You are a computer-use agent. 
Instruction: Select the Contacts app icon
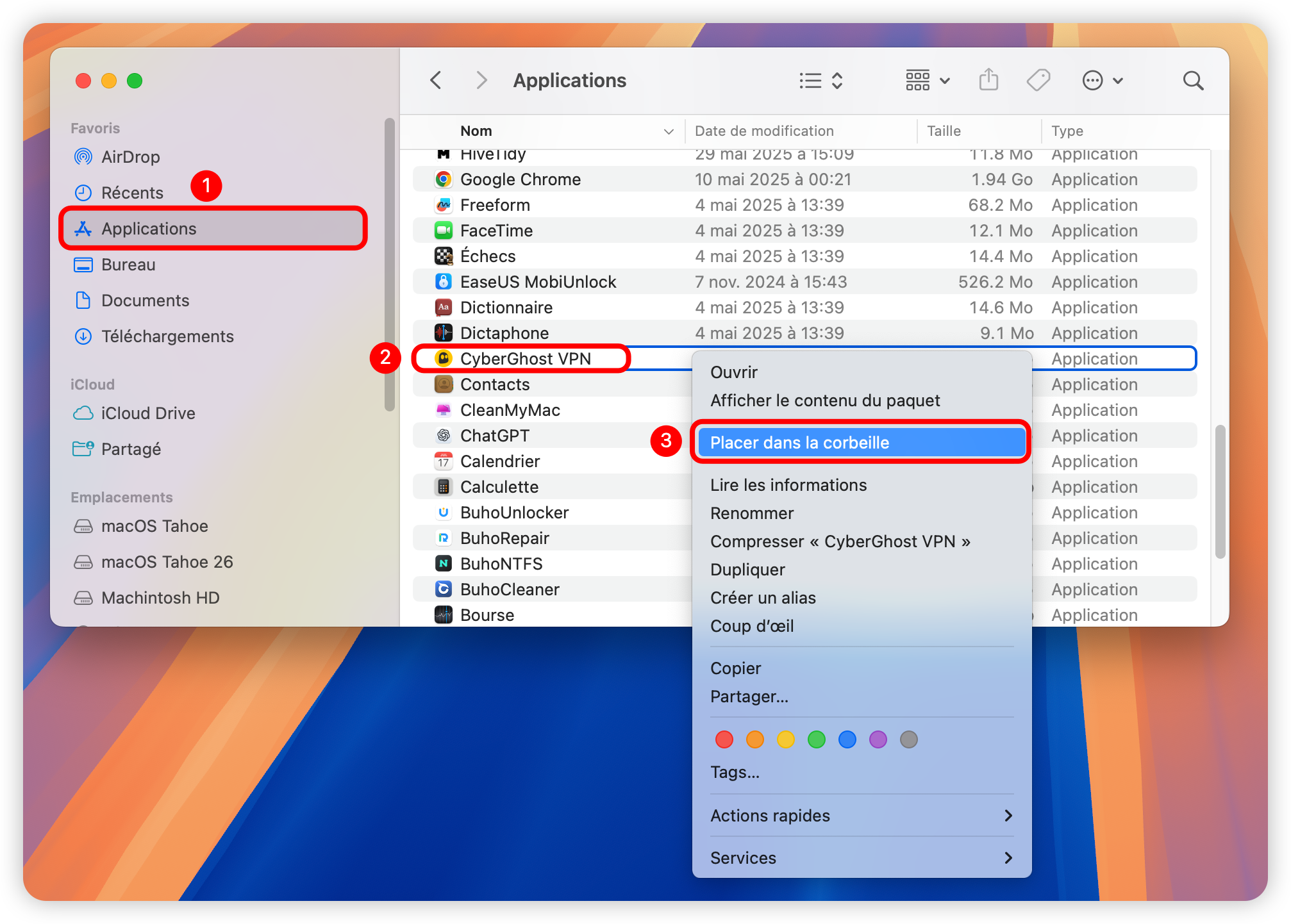click(x=443, y=384)
